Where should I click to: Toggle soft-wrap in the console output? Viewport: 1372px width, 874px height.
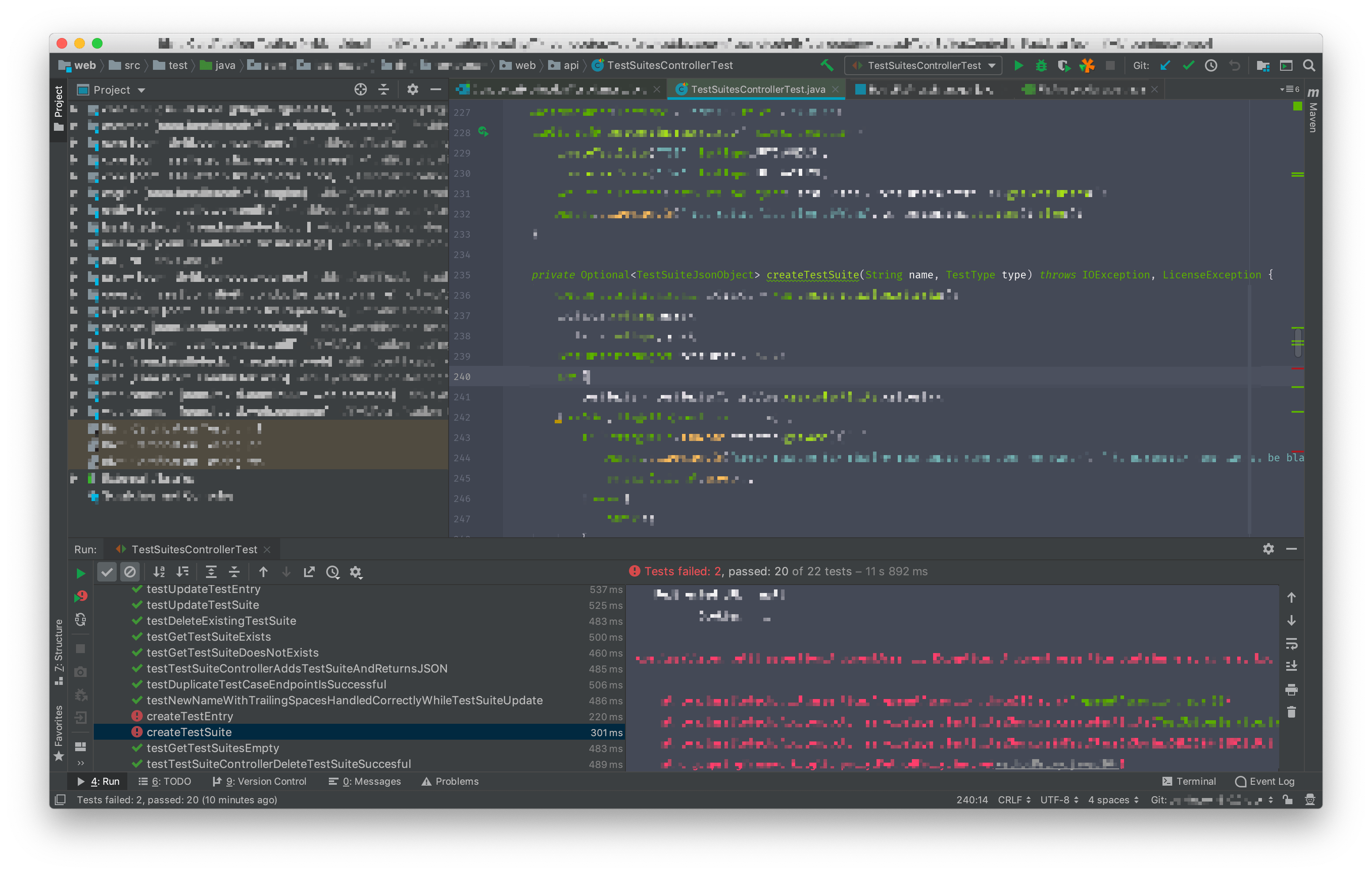[1291, 644]
